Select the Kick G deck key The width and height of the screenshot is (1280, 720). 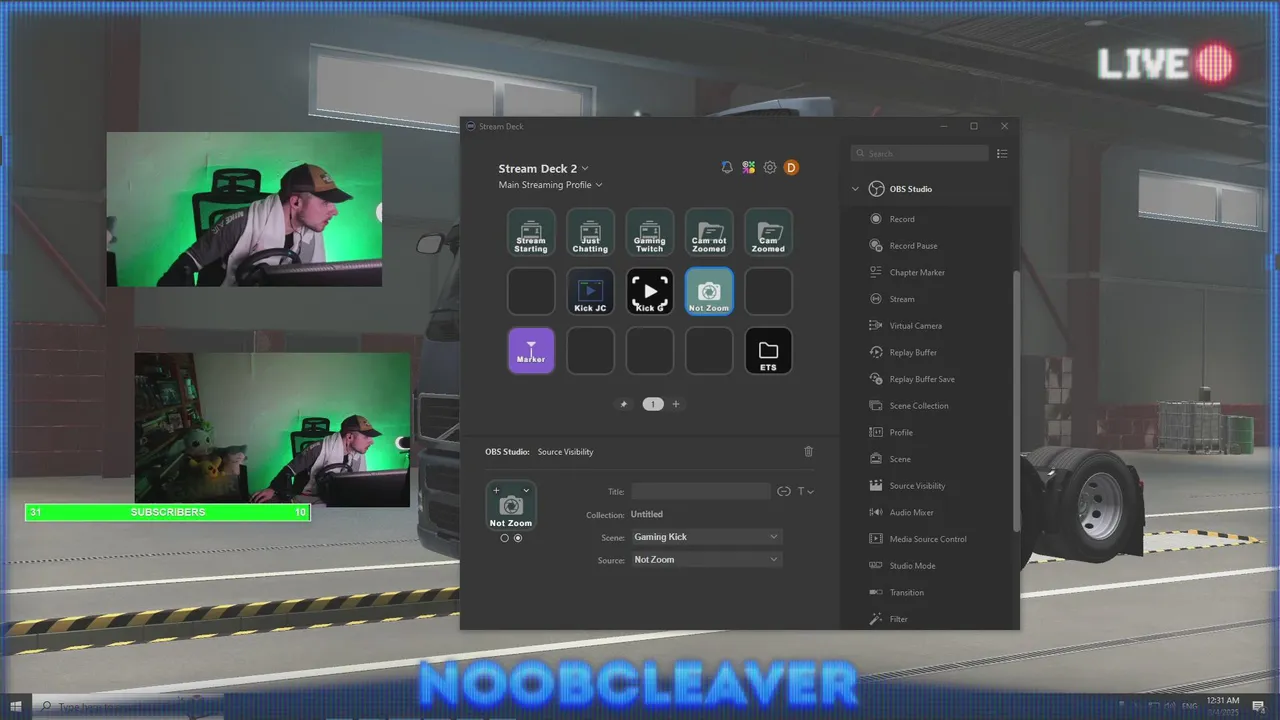[650, 291]
